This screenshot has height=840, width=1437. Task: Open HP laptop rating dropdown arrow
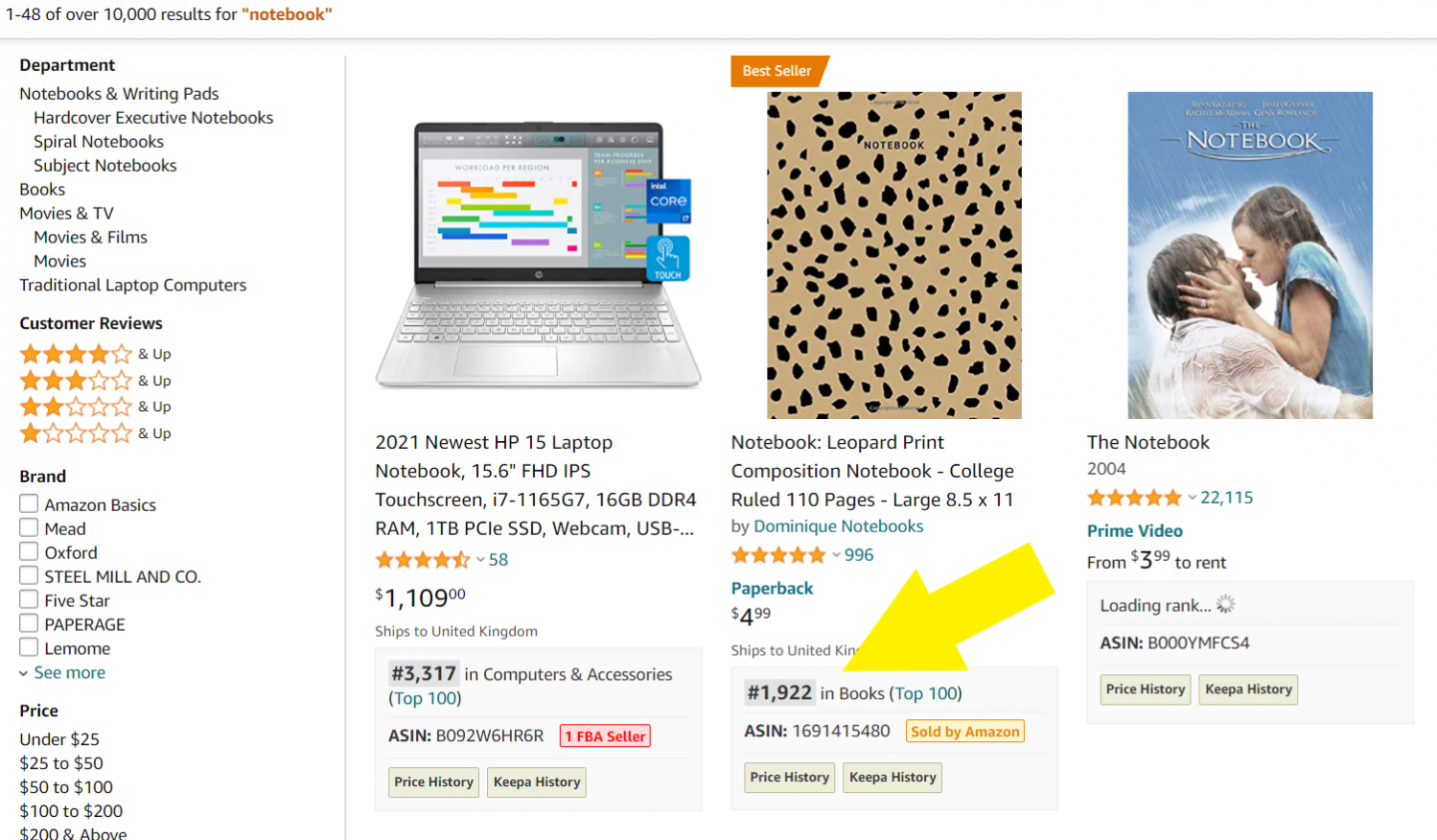[480, 561]
